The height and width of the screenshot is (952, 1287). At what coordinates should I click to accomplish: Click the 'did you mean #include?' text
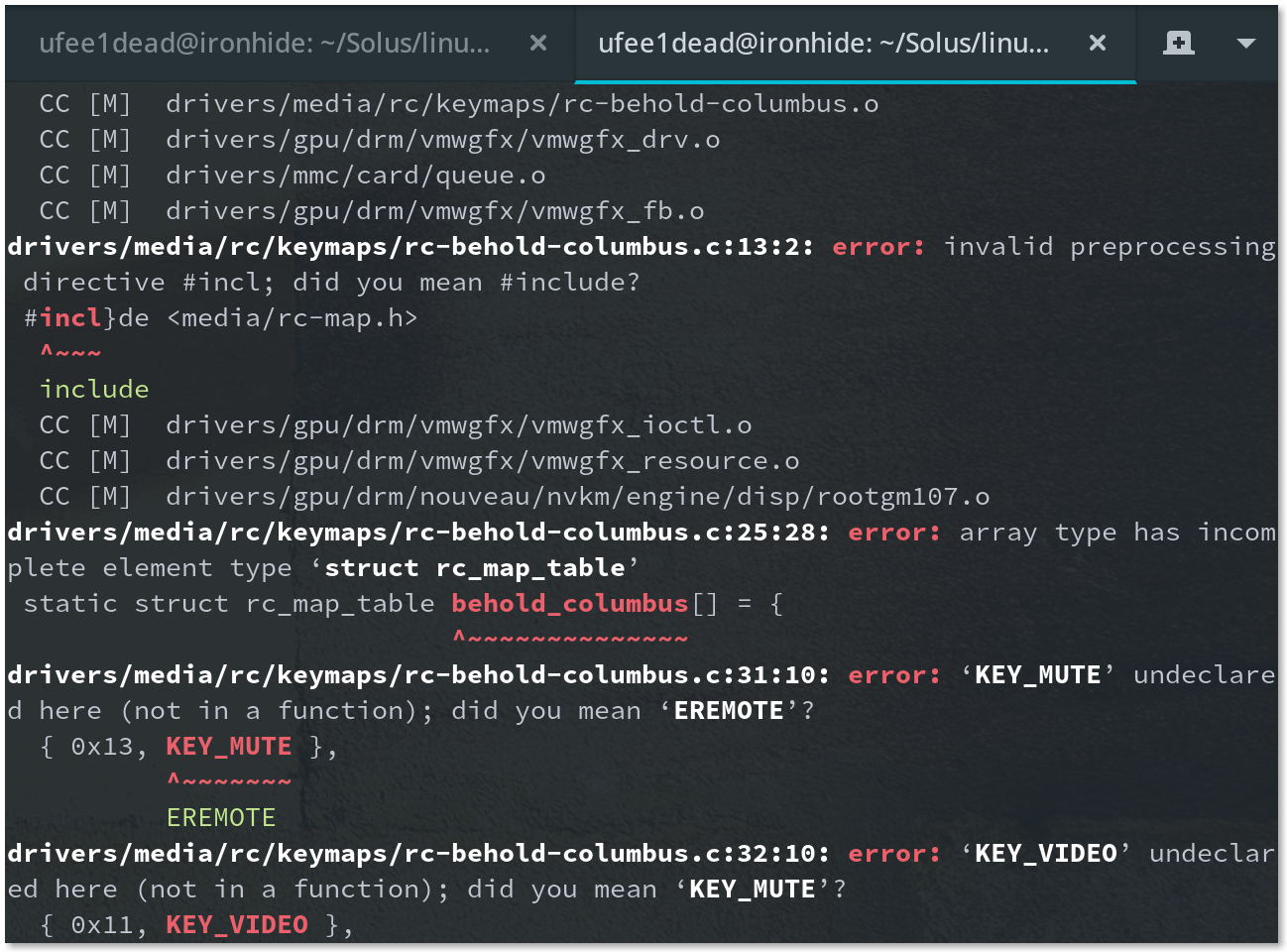[x=467, y=283]
